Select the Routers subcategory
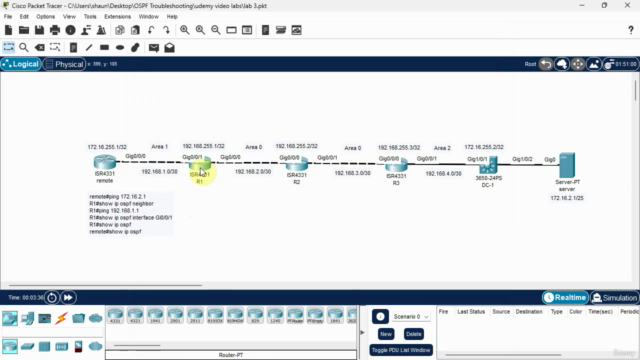The height and width of the screenshot is (360, 640). tap(10, 346)
